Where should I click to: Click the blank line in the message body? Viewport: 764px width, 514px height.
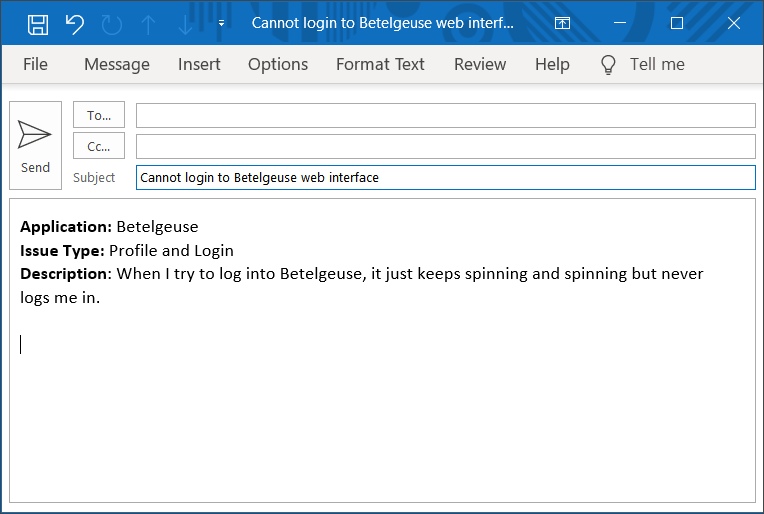(380, 344)
